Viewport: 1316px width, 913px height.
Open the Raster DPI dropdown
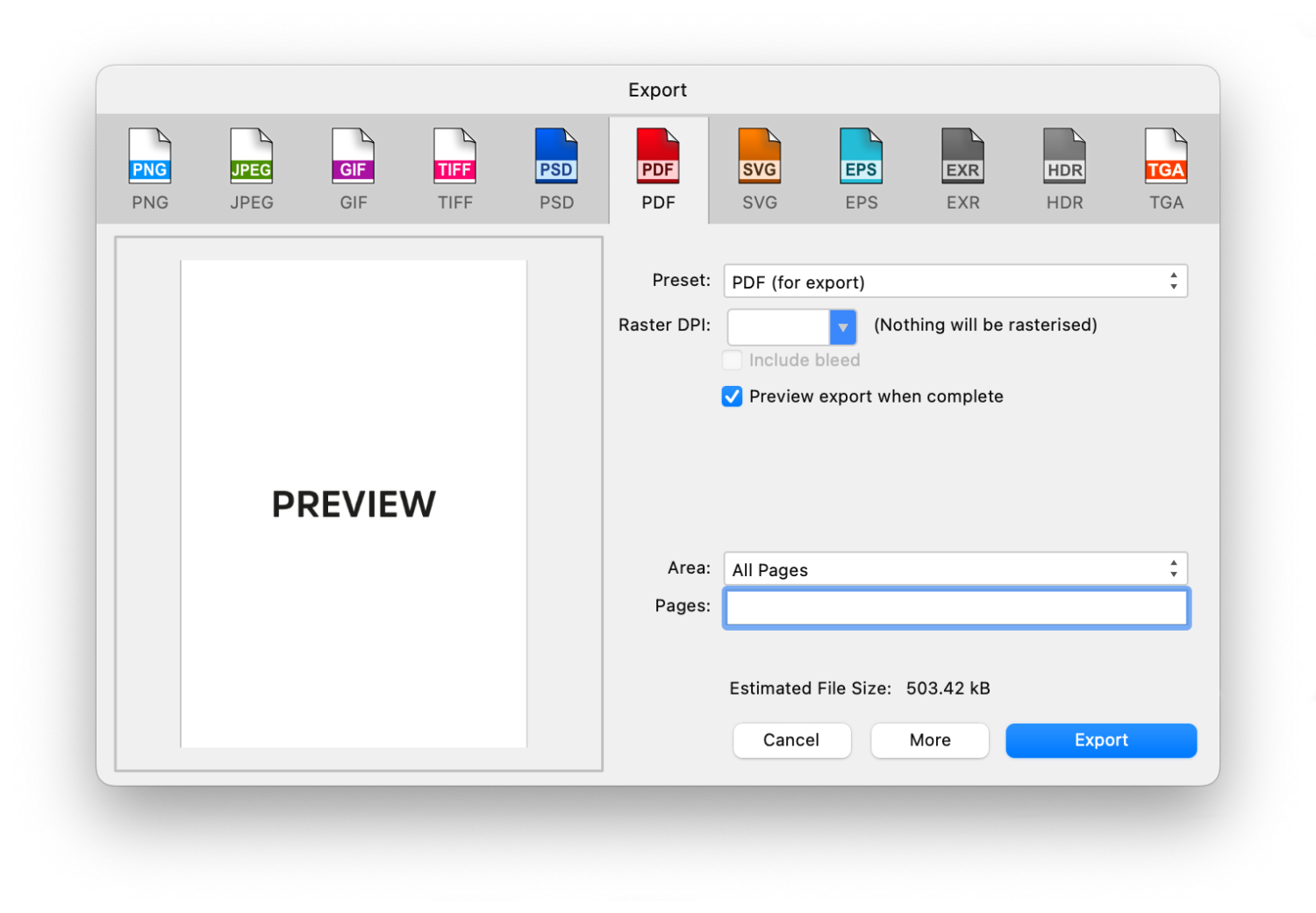[x=841, y=326]
